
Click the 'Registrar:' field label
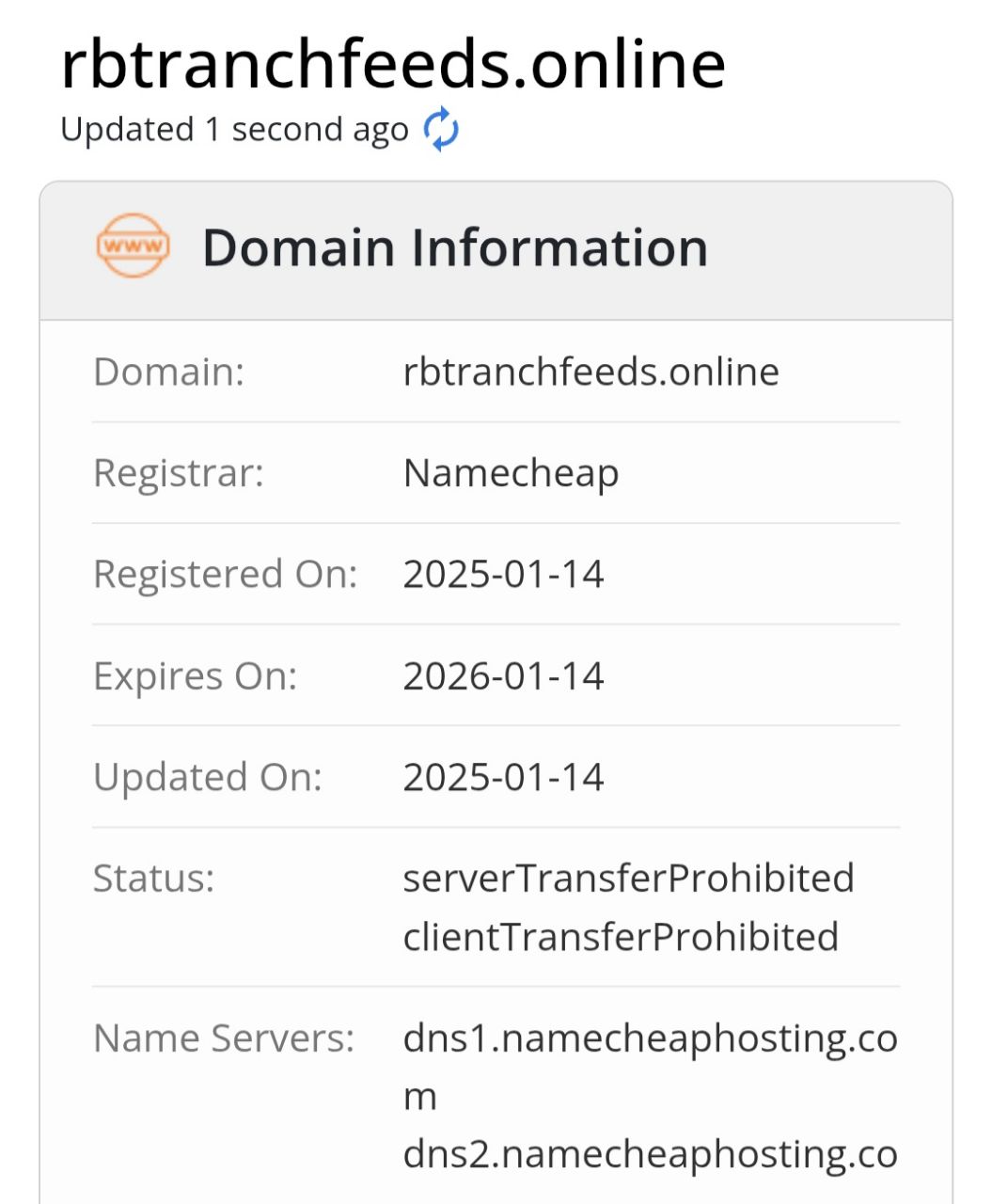point(179,473)
